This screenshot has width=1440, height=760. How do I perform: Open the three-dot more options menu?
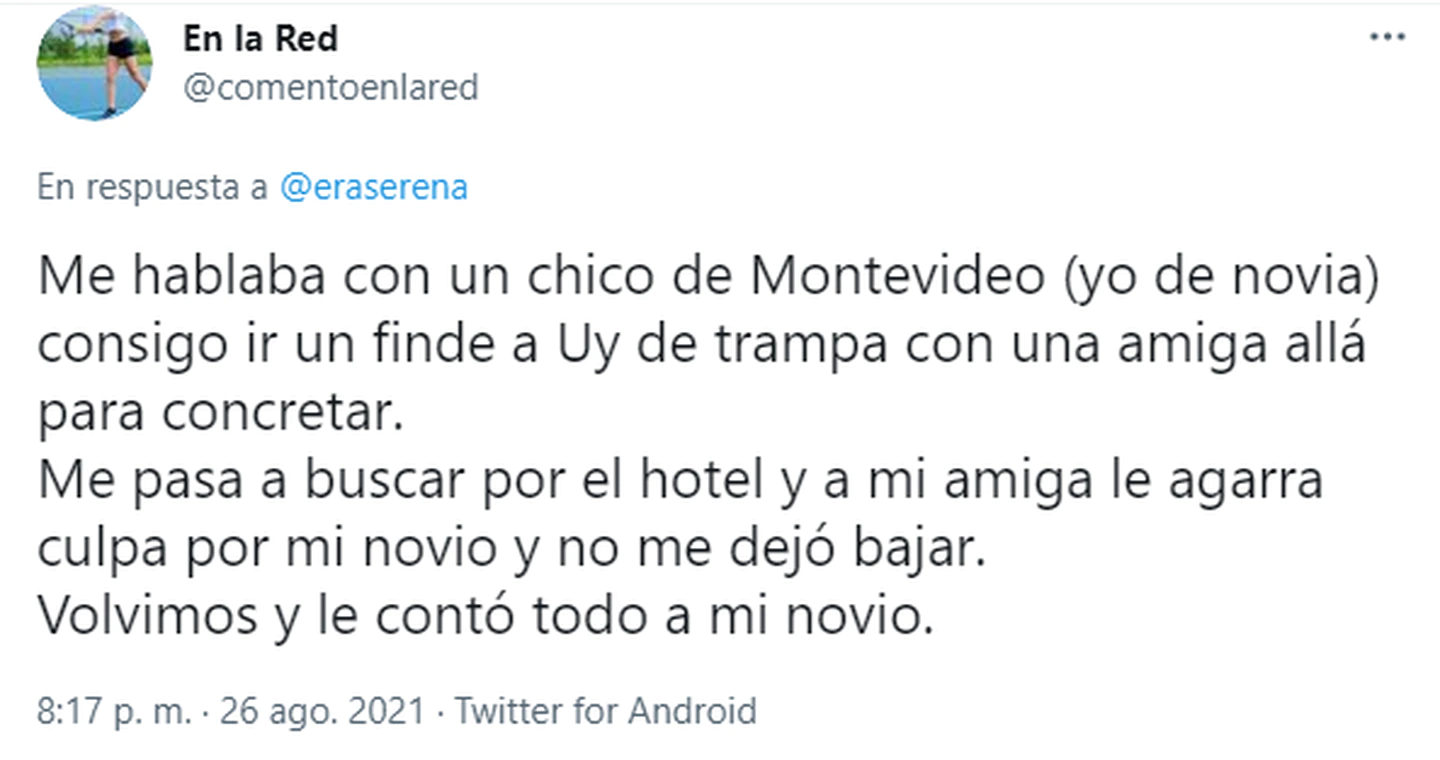[x=1387, y=37]
